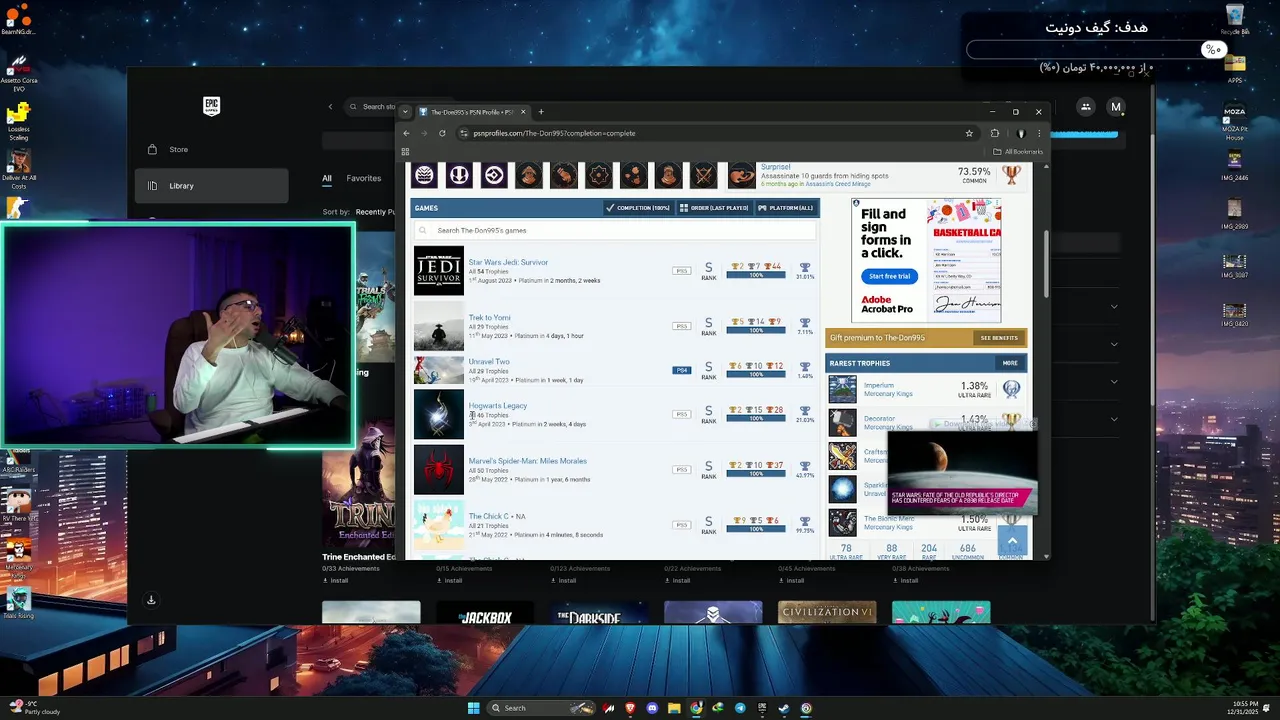The height and width of the screenshot is (720, 1280).
Task: Go back in the browser
Action: [x=406, y=133]
